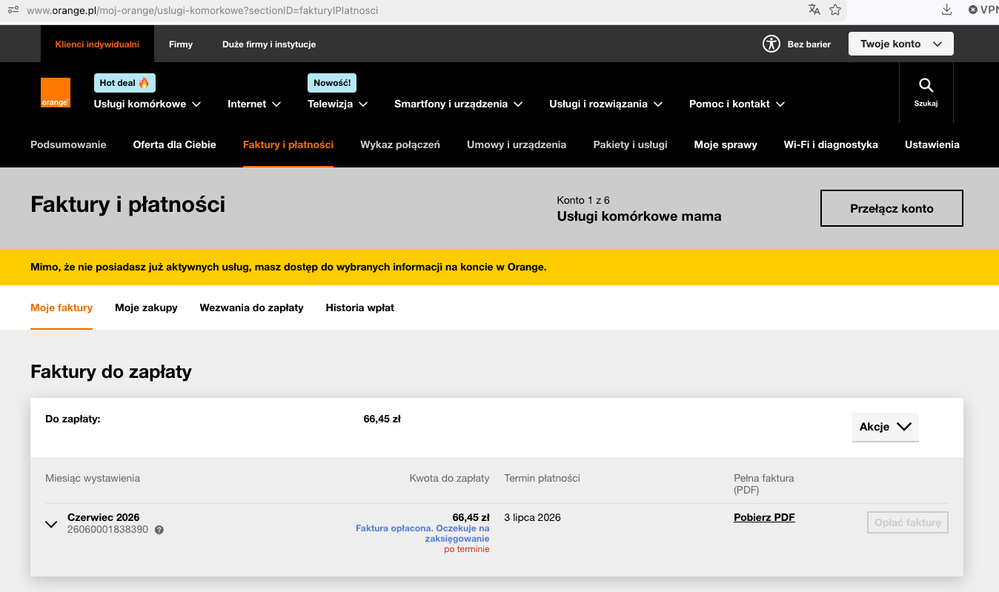Bookmark this page with the star icon
This screenshot has height=592, width=999.
[x=835, y=10]
